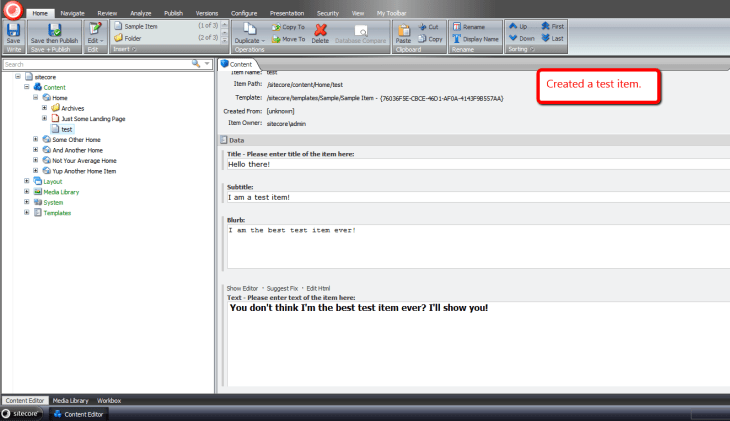Click Save then Publish icon
Image resolution: width=730 pixels, height=421 pixels.
pos(54,30)
